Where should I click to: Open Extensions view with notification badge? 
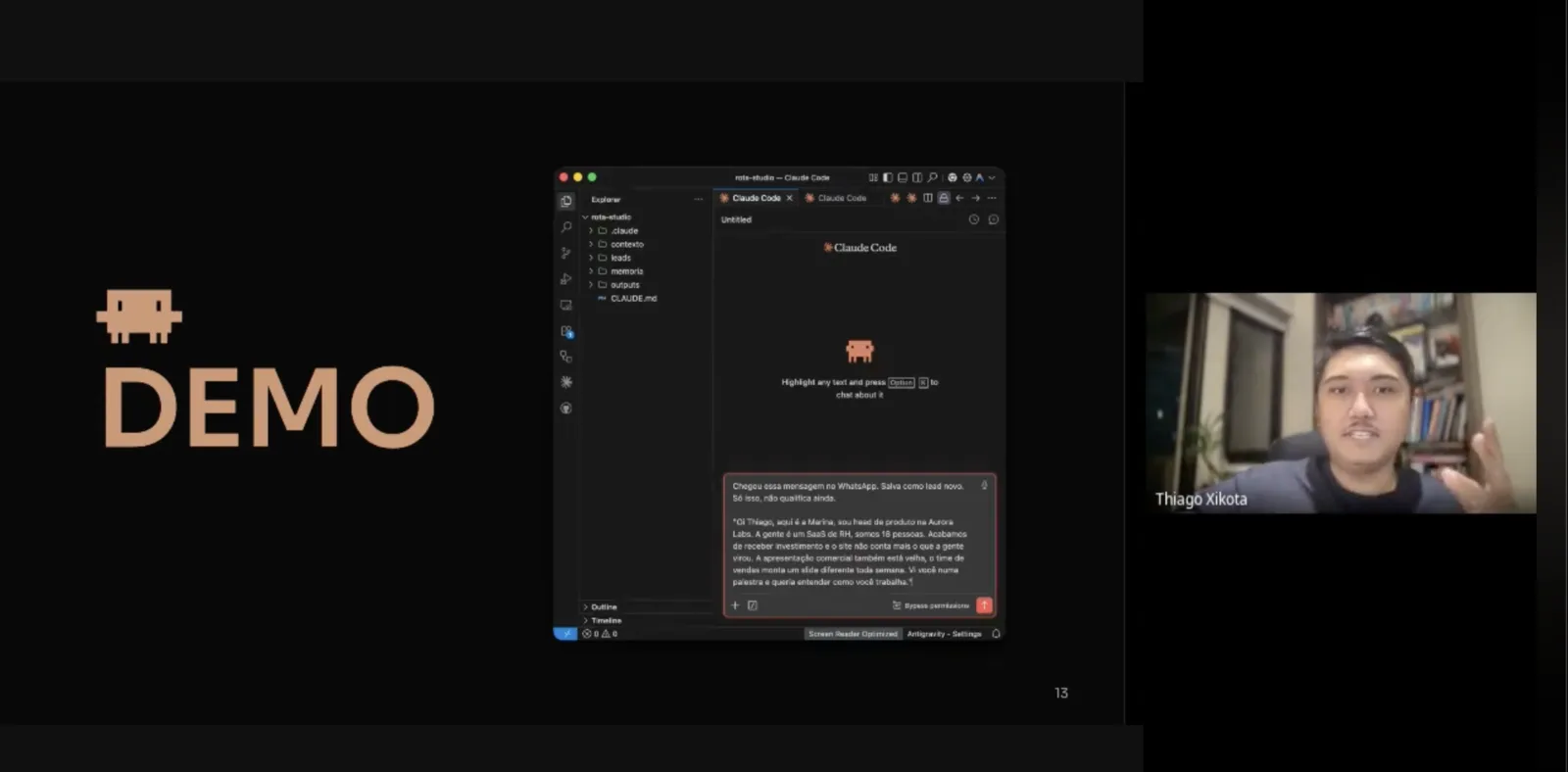point(565,331)
